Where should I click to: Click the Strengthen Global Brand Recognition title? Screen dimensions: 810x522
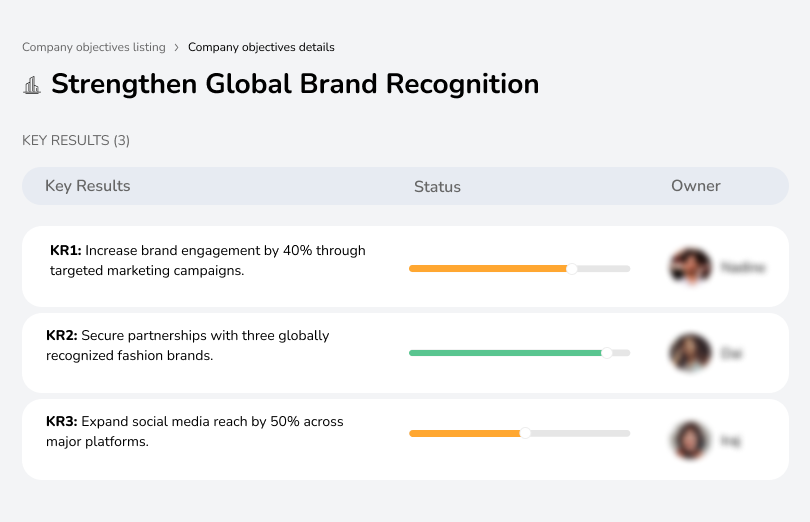[294, 84]
